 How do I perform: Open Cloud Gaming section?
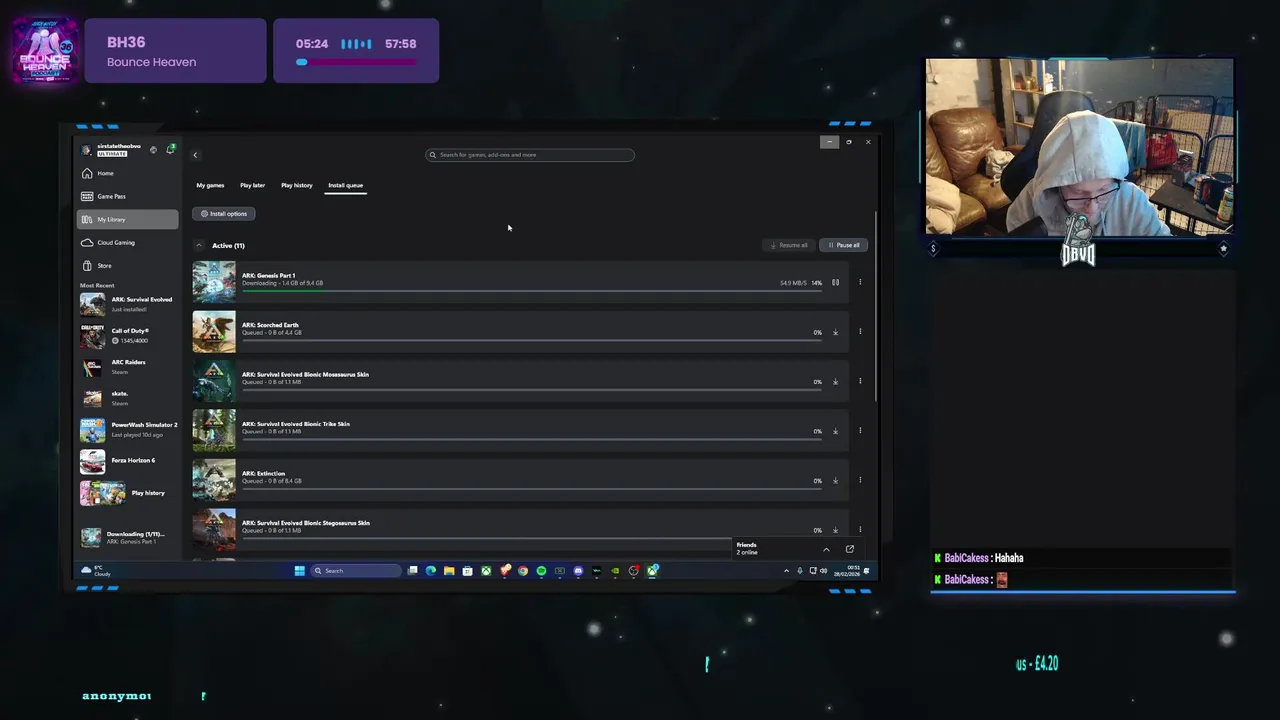[x=128, y=242]
